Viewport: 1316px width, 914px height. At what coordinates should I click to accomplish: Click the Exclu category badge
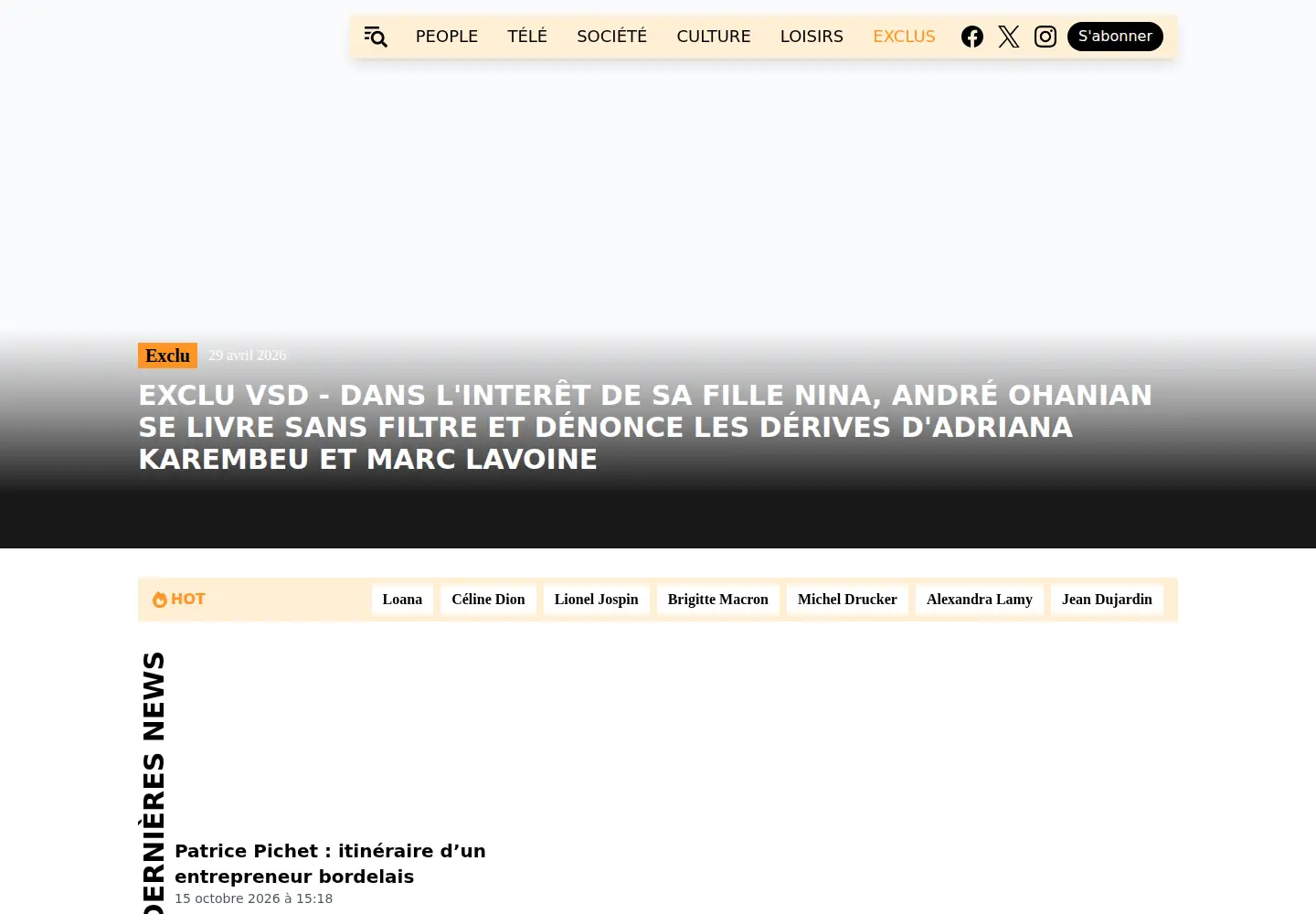coord(167,356)
